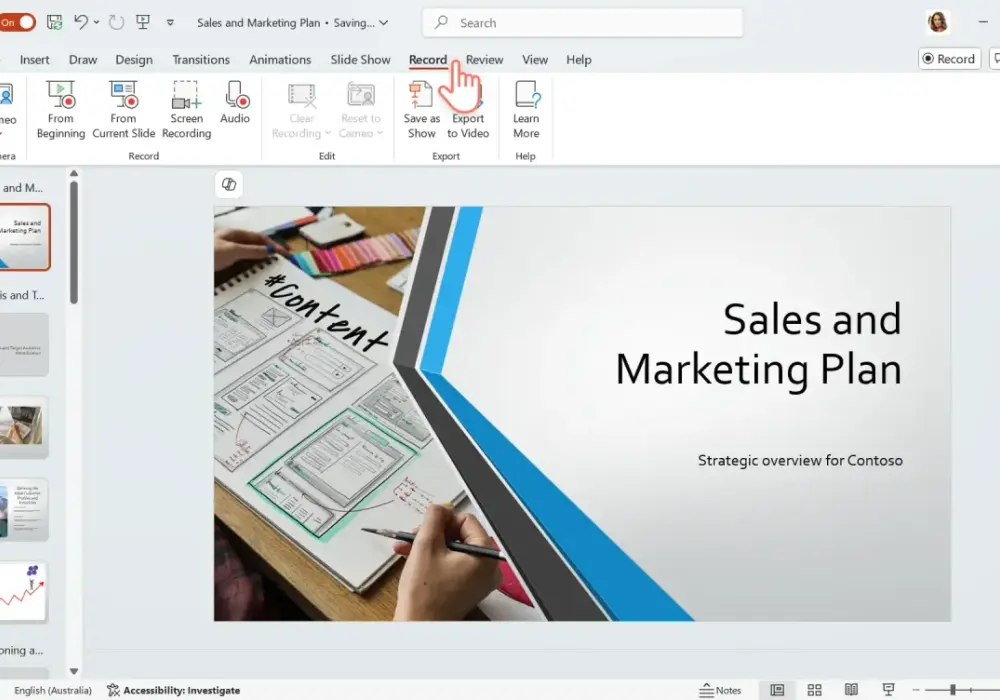Switch to the Draw tab
Viewport: 1000px width, 700px height.
coord(83,59)
